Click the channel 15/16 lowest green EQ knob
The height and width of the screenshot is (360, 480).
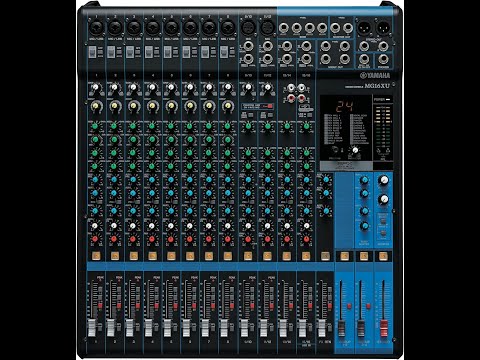tap(306, 166)
